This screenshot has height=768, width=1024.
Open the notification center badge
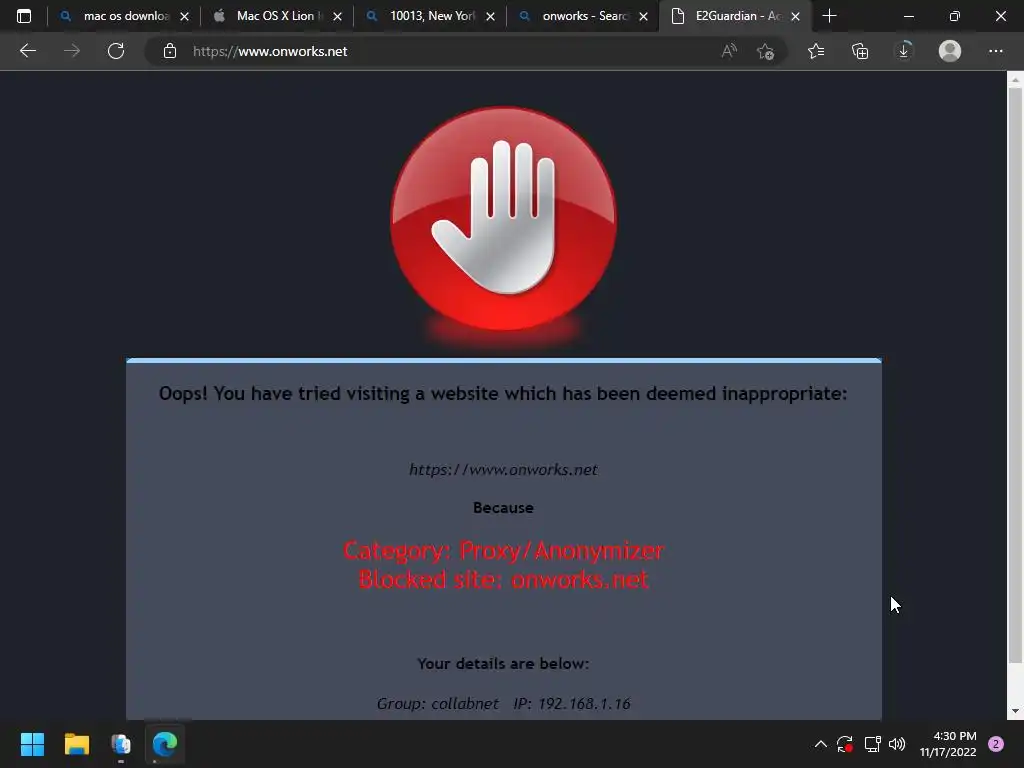pyautogui.click(x=996, y=744)
